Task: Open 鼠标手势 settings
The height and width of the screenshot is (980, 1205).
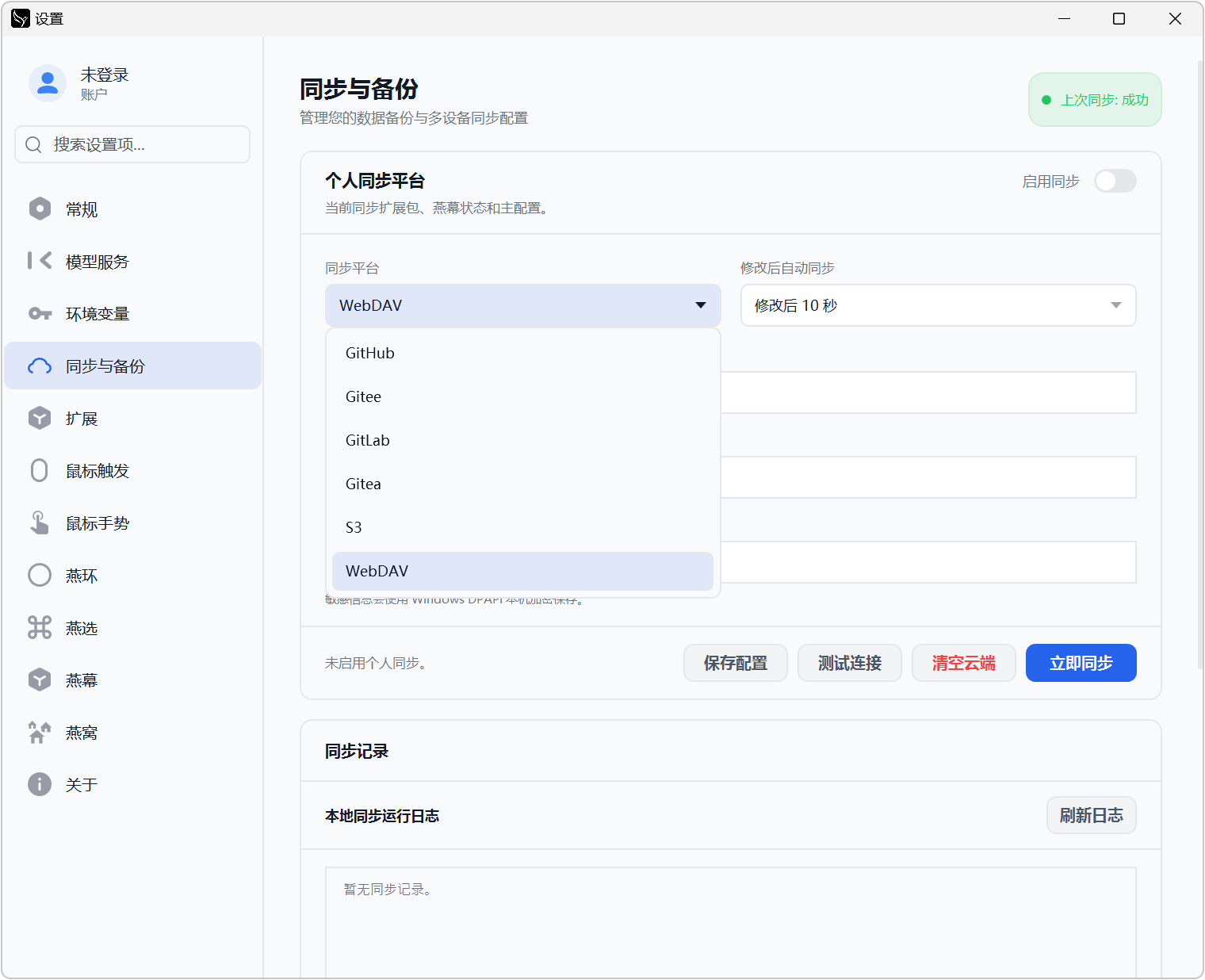Action: coord(133,523)
